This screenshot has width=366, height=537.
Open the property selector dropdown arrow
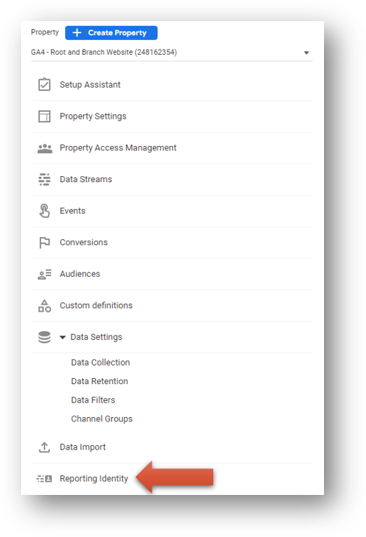coord(306,53)
